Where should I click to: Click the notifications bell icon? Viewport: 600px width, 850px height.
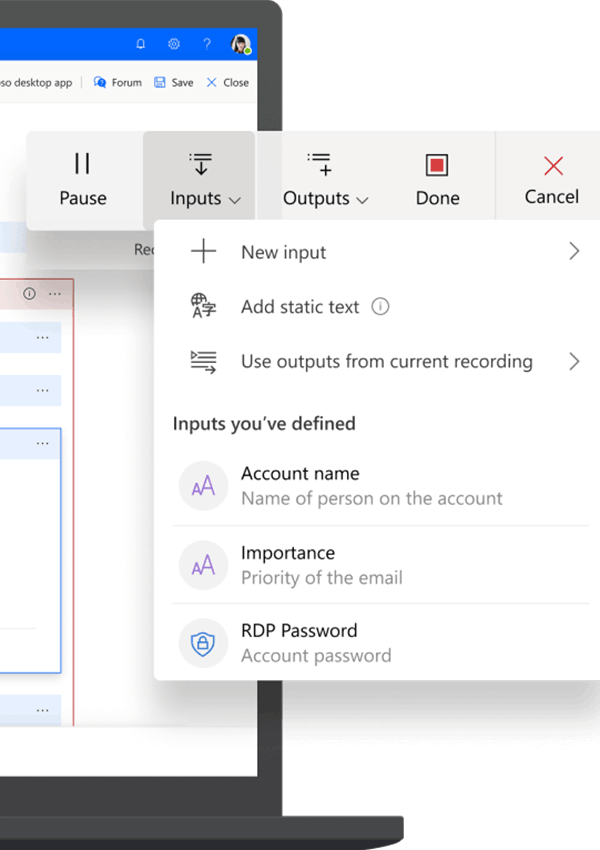click(x=141, y=44)
